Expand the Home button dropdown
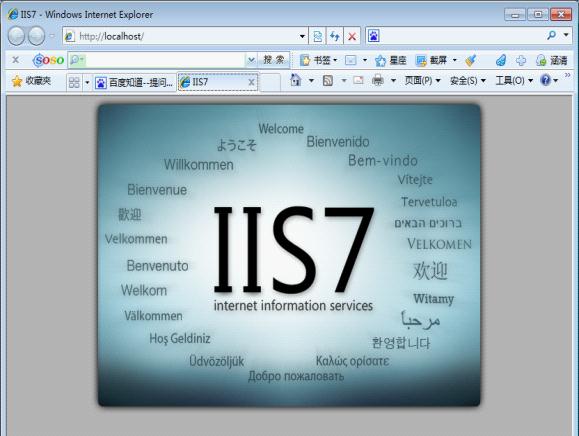Image resolution: width=579 pixels, height=436 pixels. (x=311, y=80)
